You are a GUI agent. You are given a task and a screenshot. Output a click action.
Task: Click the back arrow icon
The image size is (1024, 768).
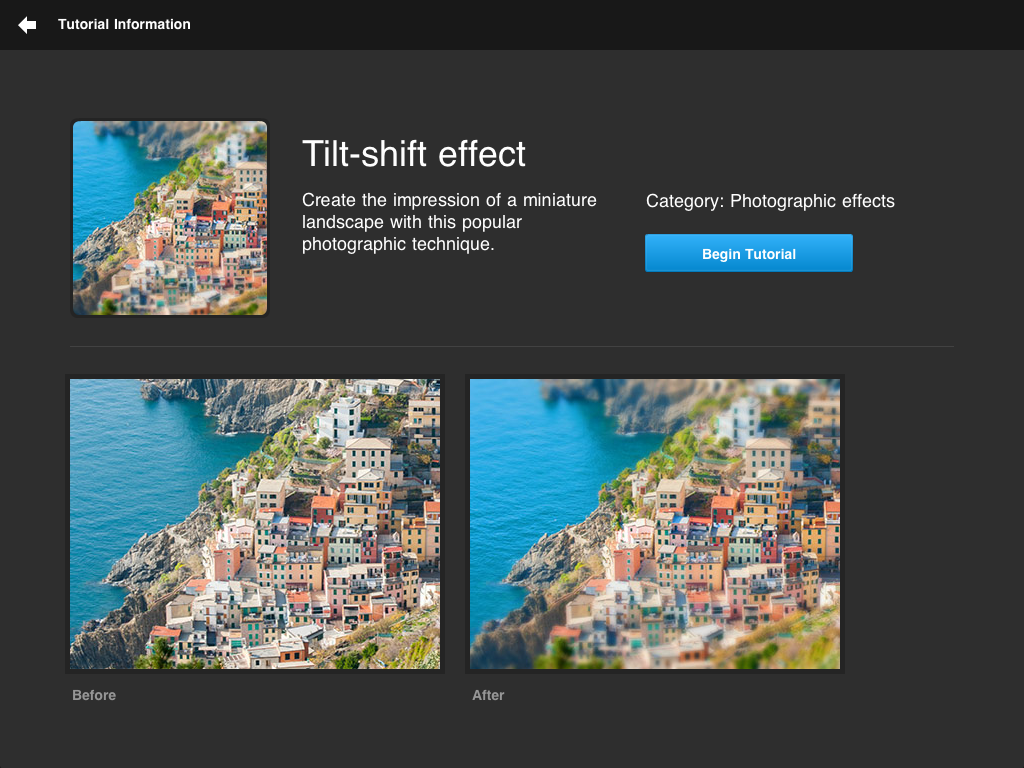pyautogui.click(x=27, y=25)
